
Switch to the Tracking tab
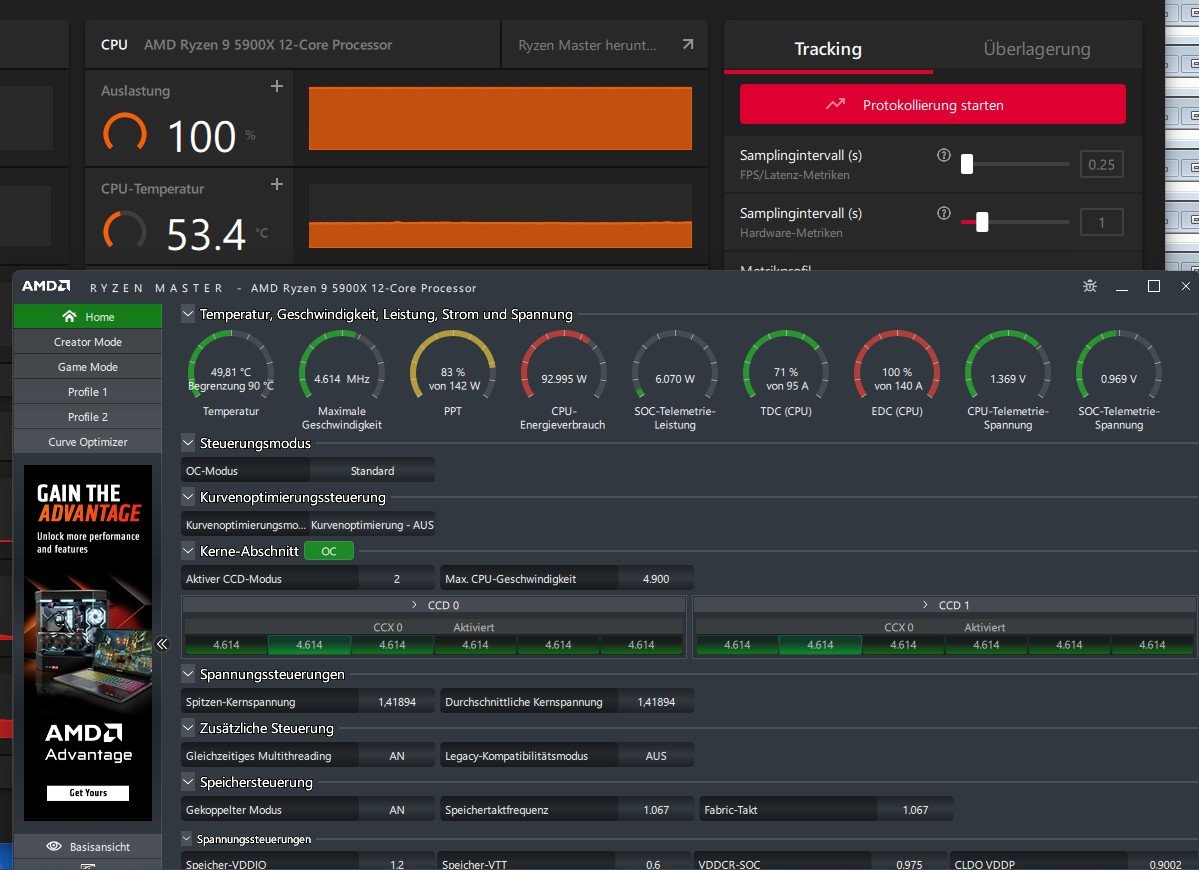[828, 49]
